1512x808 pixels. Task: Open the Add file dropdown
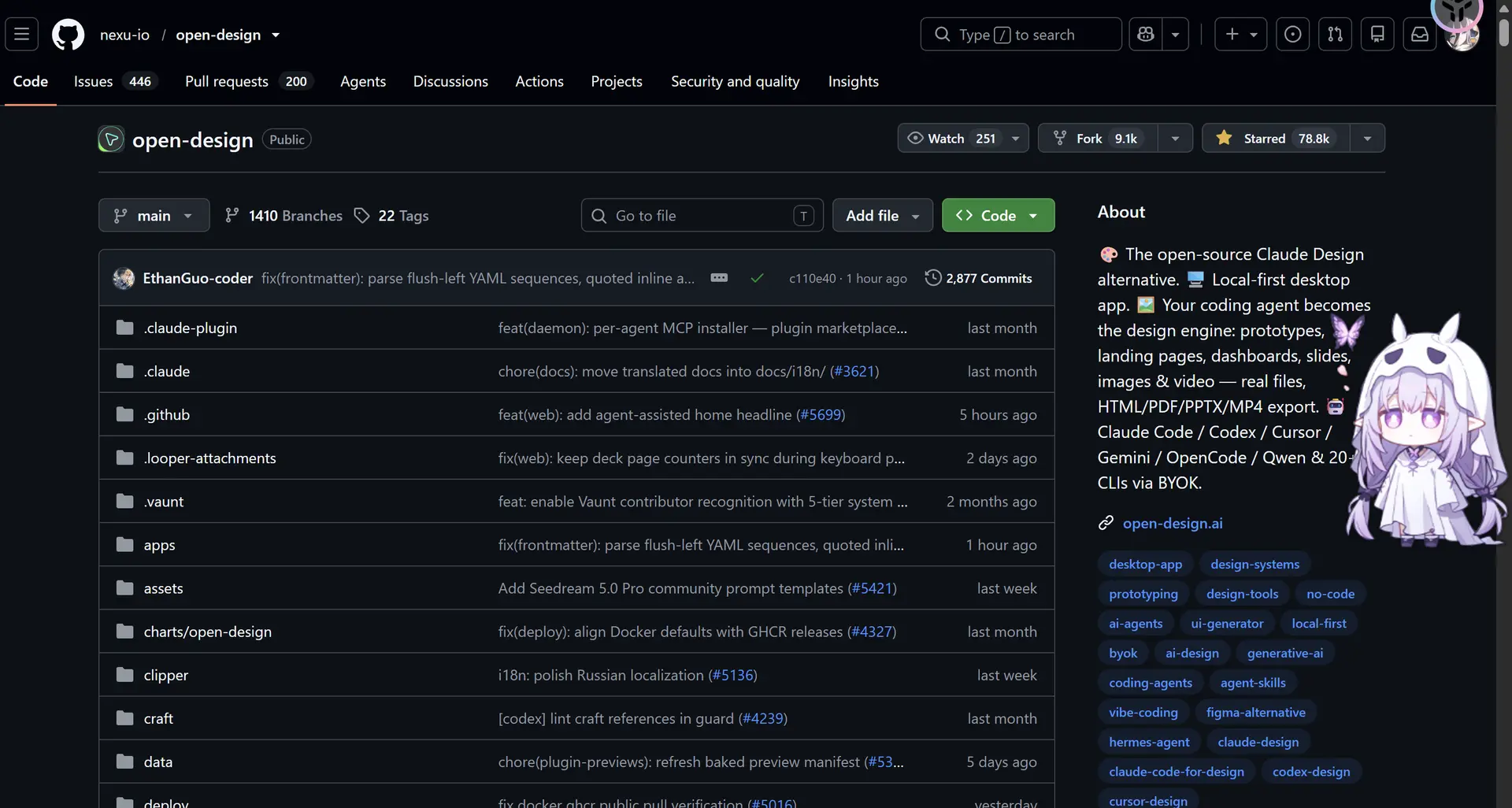pyautogui.click(x=882, y=215)
